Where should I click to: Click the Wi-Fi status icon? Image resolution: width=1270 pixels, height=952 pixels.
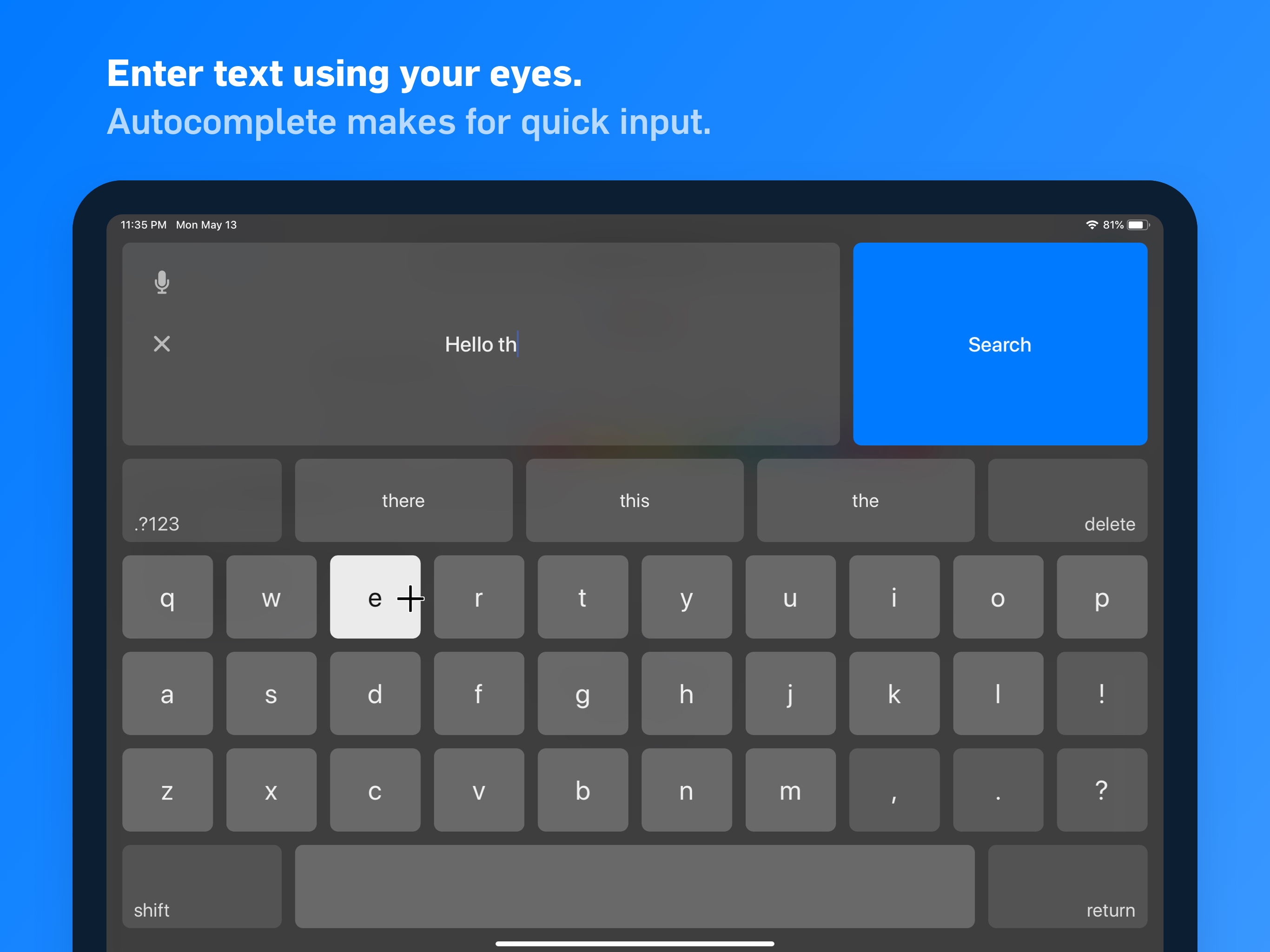[x=1091, y=225]
